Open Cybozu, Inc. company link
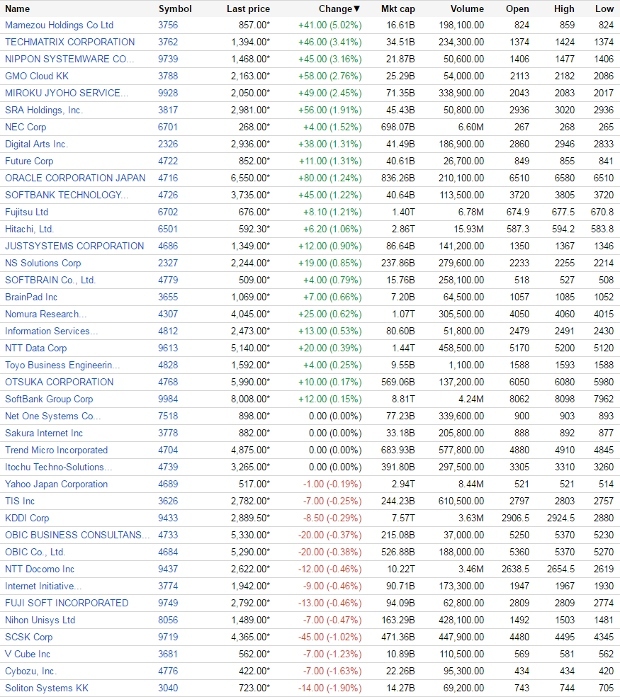620x697 pixels. point(31,671)
